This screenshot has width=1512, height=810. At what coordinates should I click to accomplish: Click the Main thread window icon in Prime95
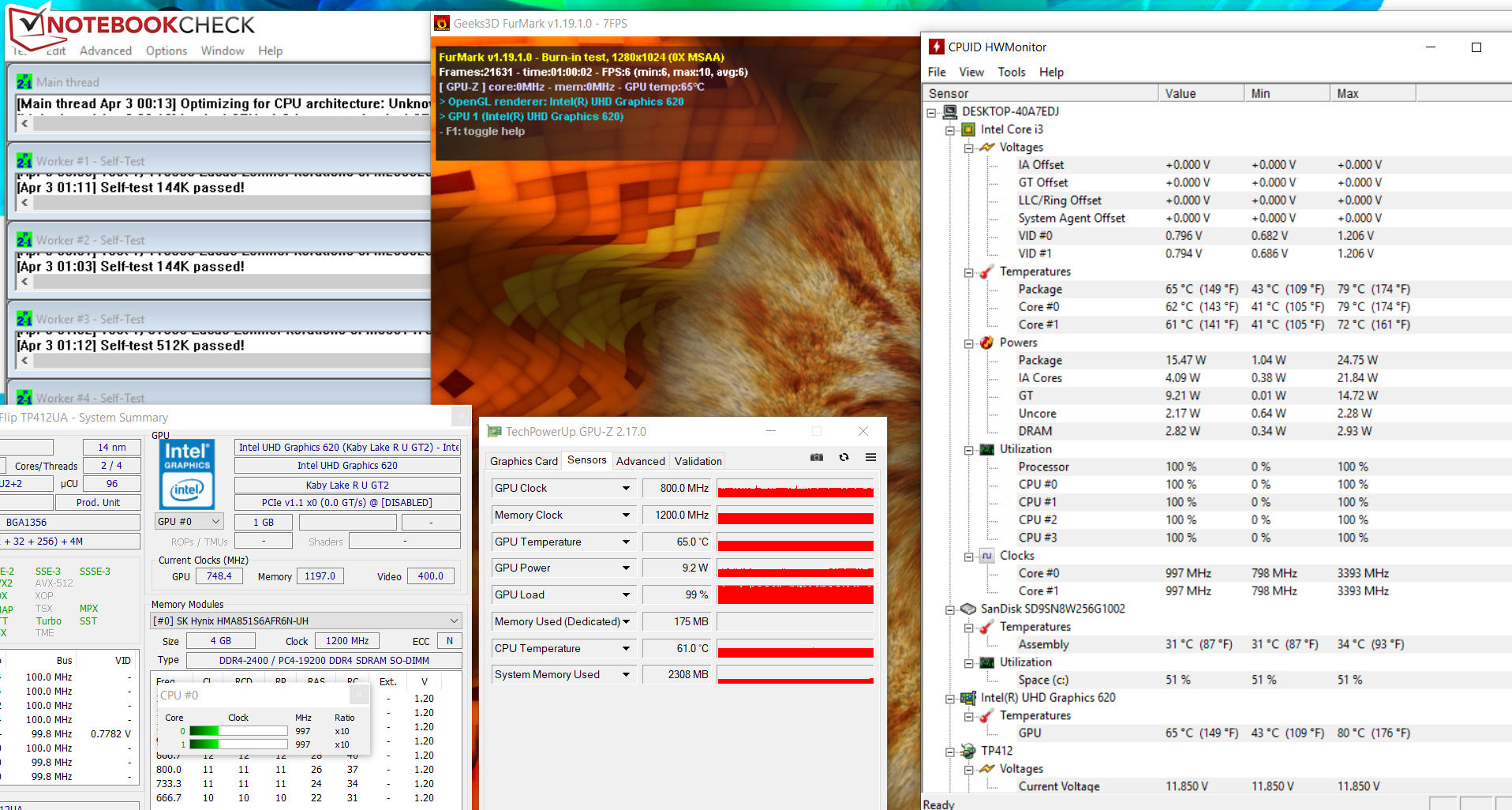click(24, 82)
